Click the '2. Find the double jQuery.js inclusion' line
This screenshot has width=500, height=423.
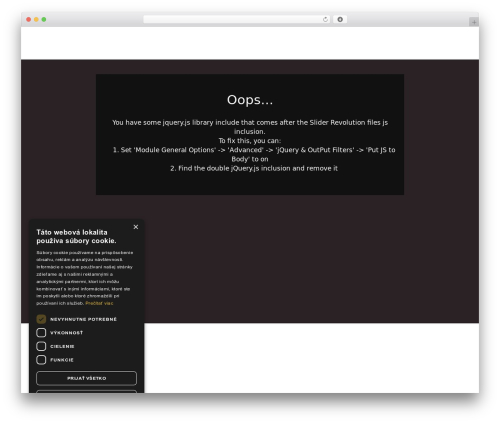click(x=254, y=168)
